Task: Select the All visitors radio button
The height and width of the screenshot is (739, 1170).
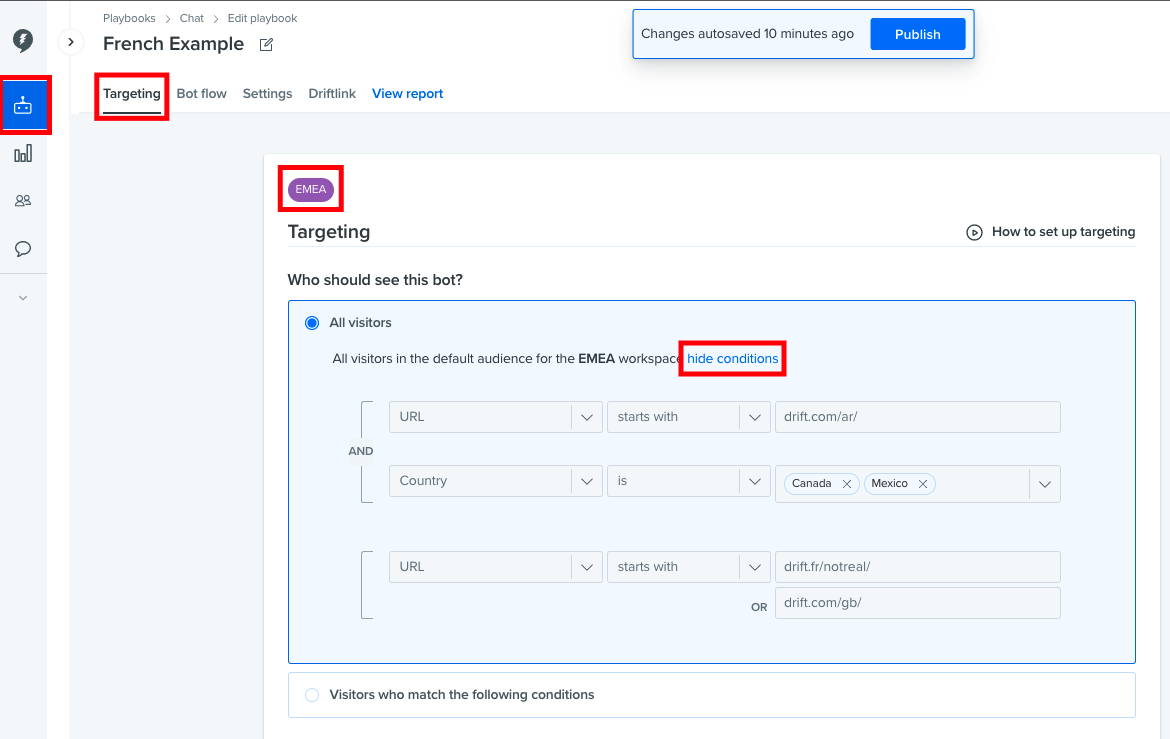Action: click(312, 323)
